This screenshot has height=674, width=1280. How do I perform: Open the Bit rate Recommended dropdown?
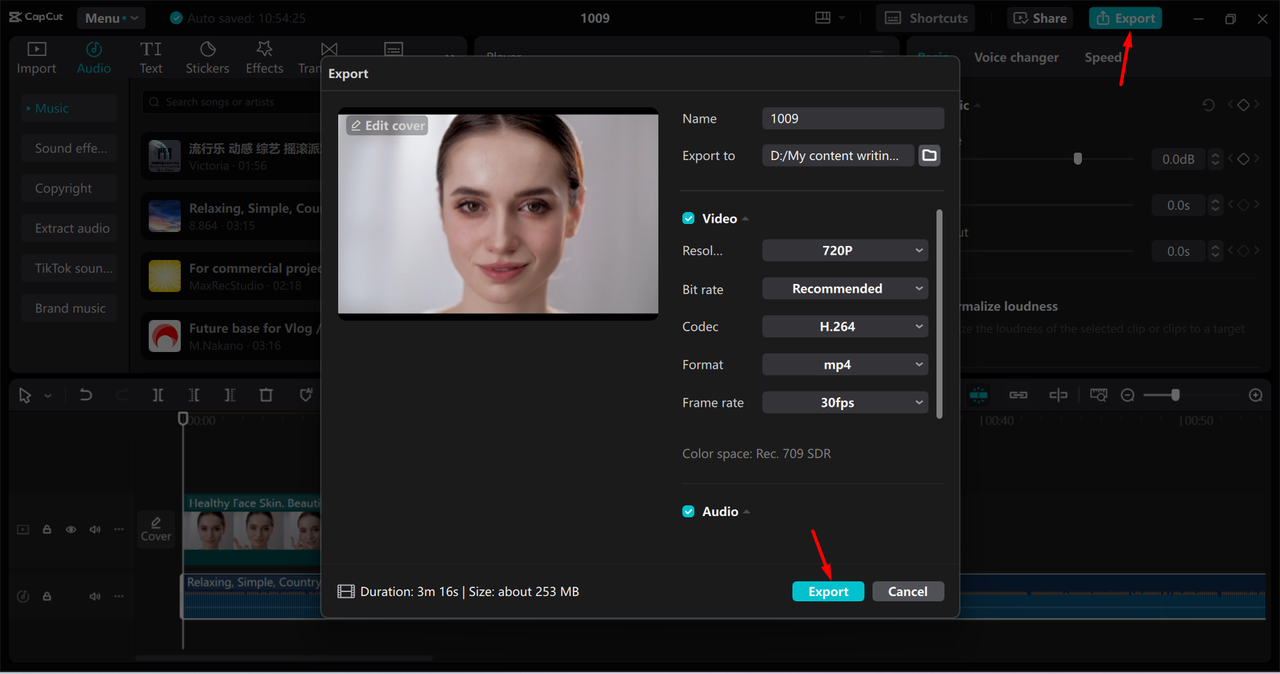click(x=845, y=288)
